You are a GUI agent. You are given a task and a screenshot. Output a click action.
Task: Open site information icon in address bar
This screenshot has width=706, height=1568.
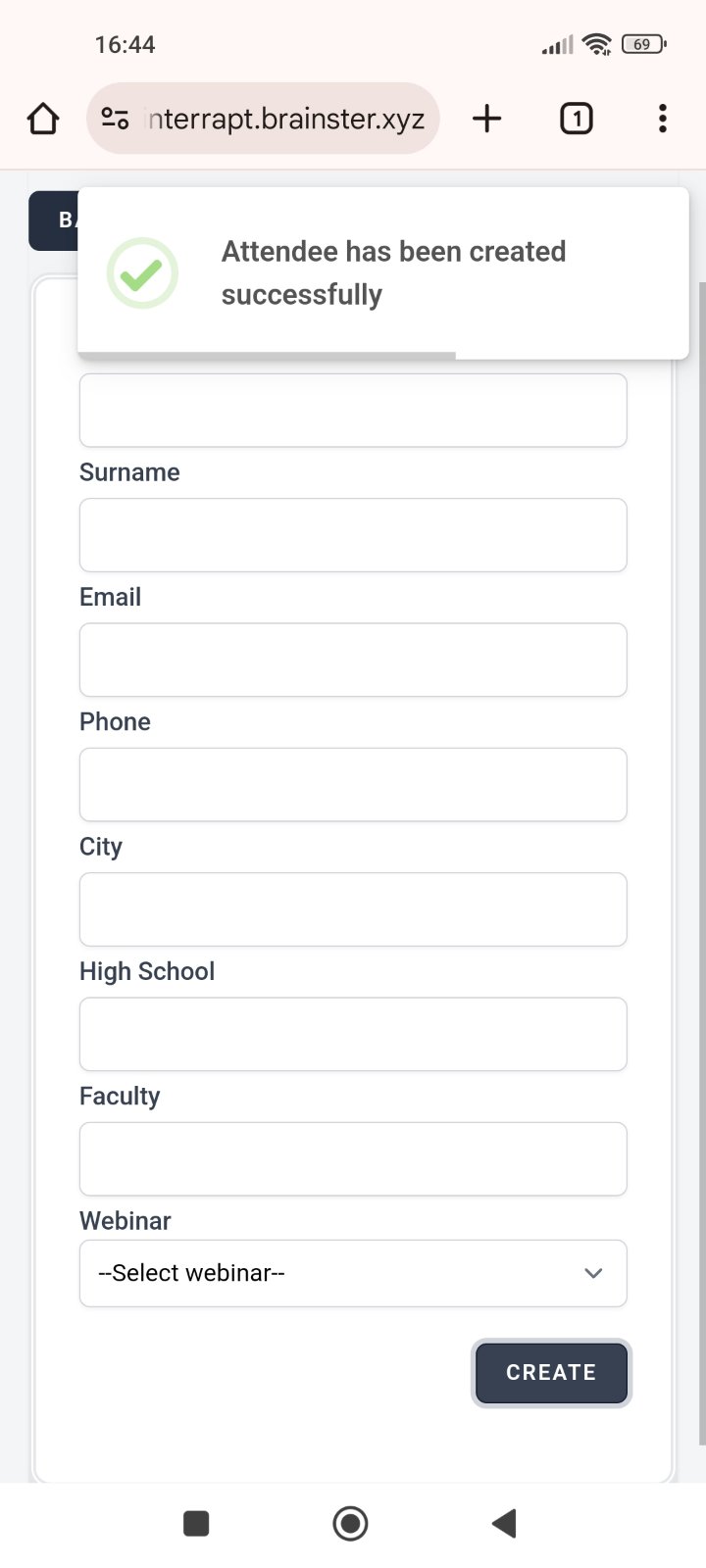pyautogui.click(x=115, y=119)
